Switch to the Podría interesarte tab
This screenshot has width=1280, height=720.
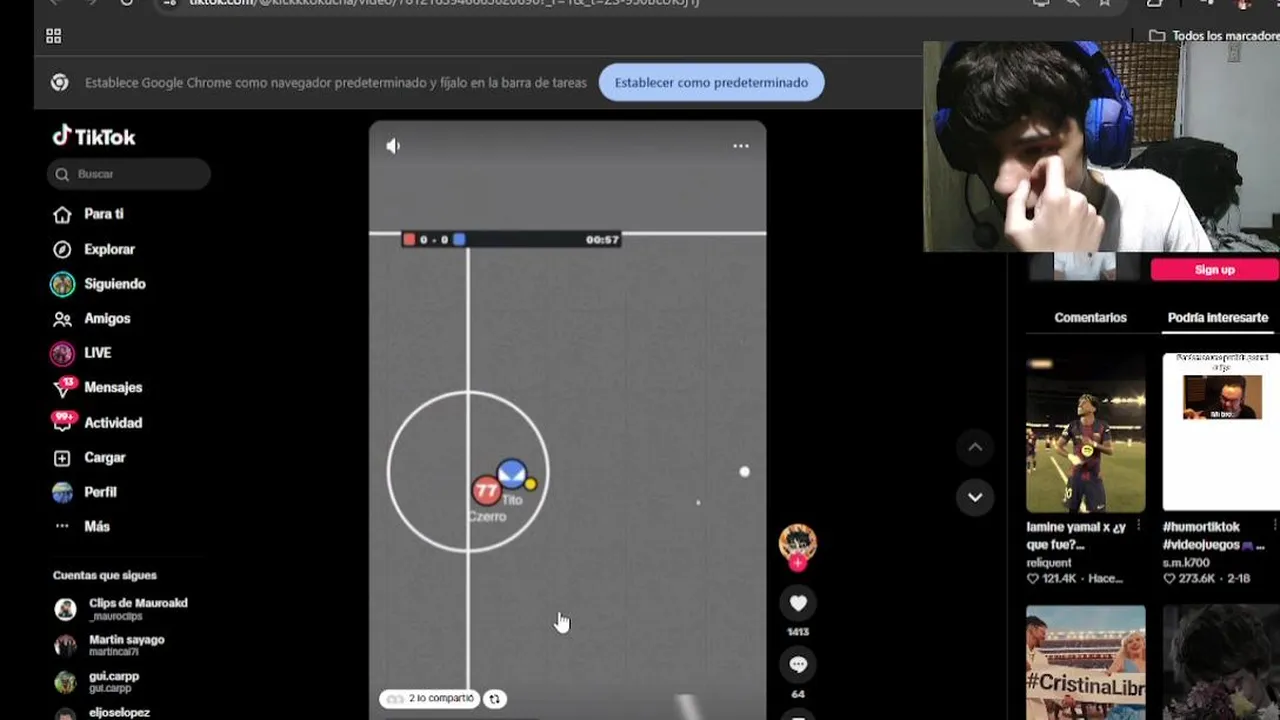click(x=1218, y=317)
